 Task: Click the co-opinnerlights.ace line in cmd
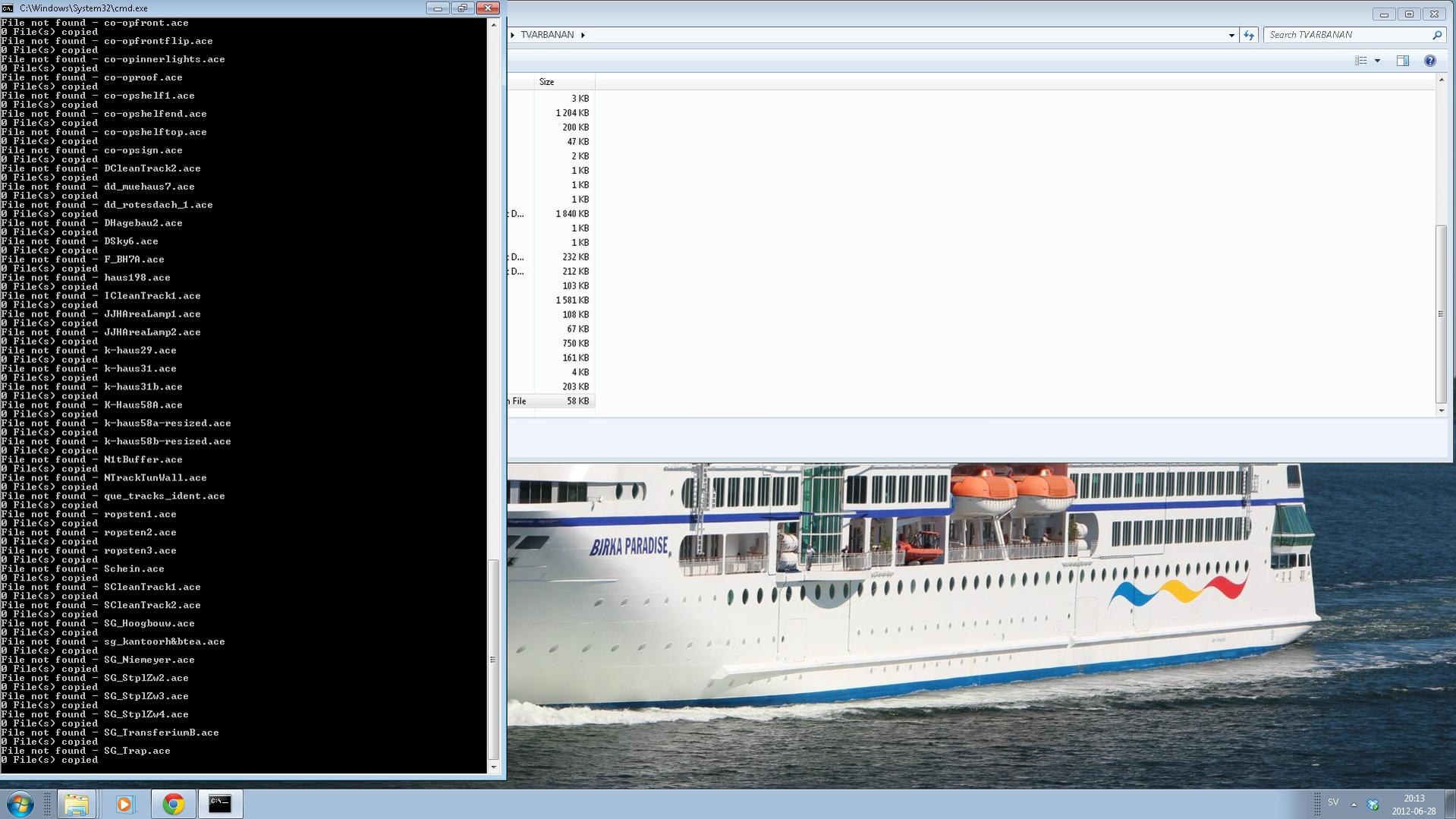click(x=113, y=59)
